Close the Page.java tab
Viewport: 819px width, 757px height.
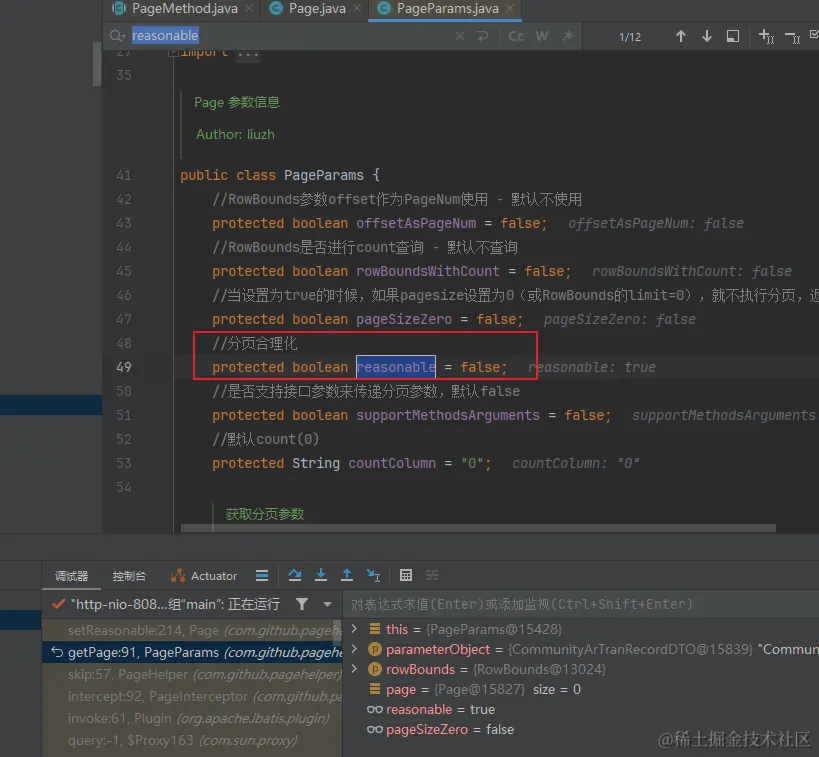pyautogui.click(x=357, y=8)
